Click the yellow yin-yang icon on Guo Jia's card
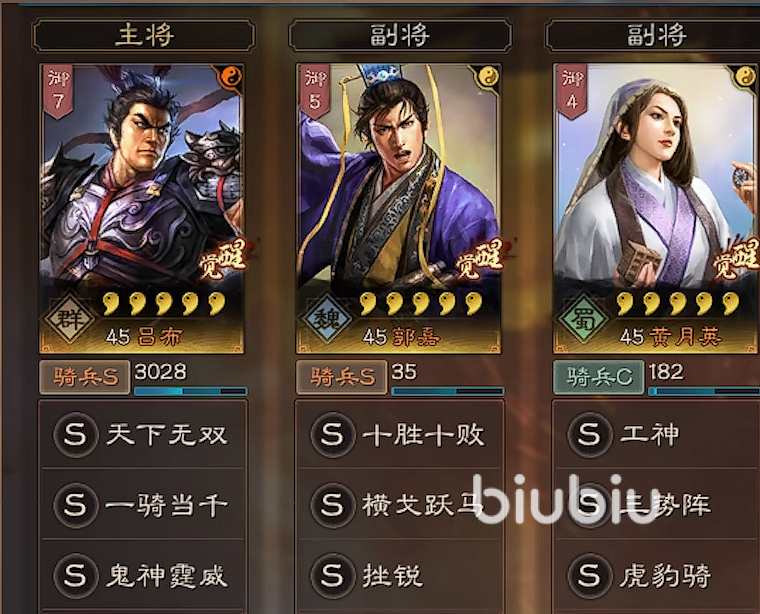Image resolution: width=760 pixels, height=614 pixels. [489, 77]
